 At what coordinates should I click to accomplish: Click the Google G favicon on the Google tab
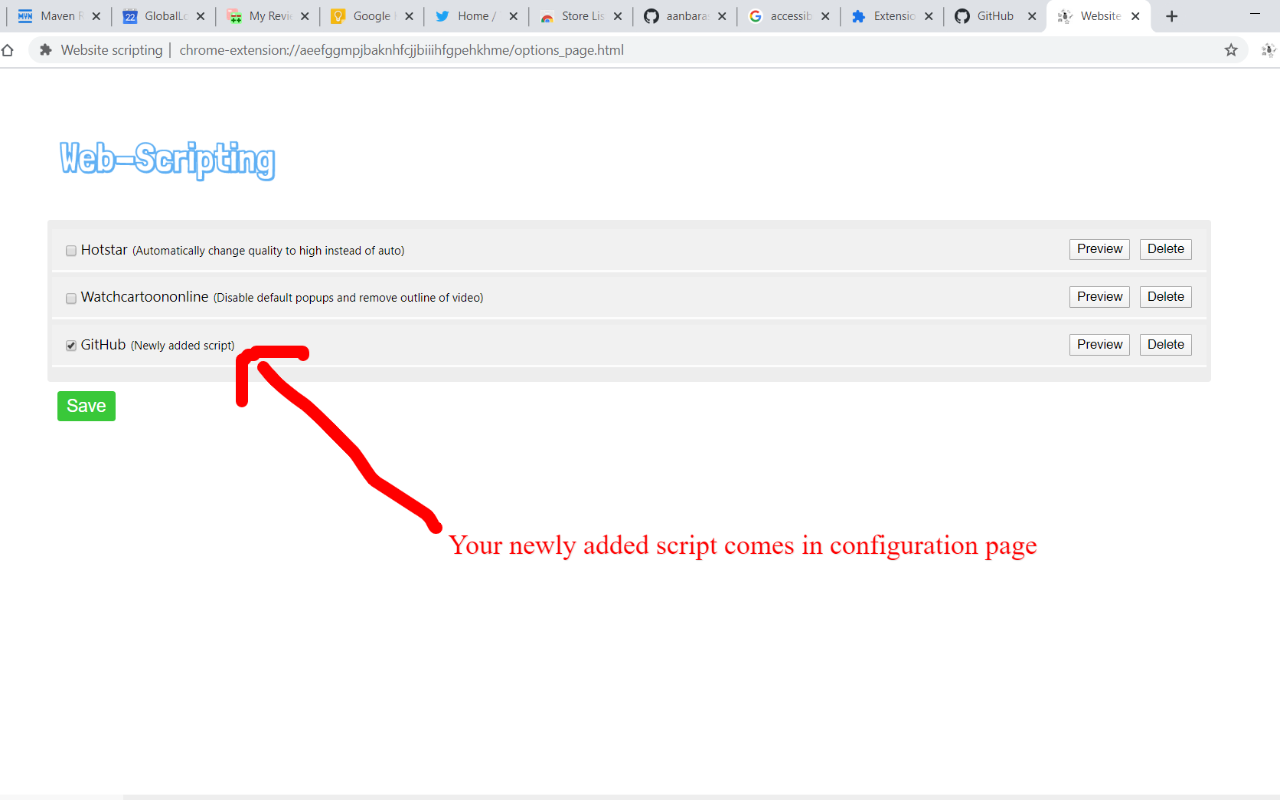(339, 15)
